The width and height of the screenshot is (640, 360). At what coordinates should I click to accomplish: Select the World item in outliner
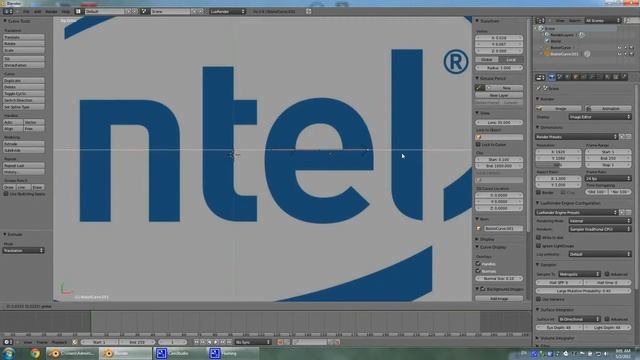point(556,41)
